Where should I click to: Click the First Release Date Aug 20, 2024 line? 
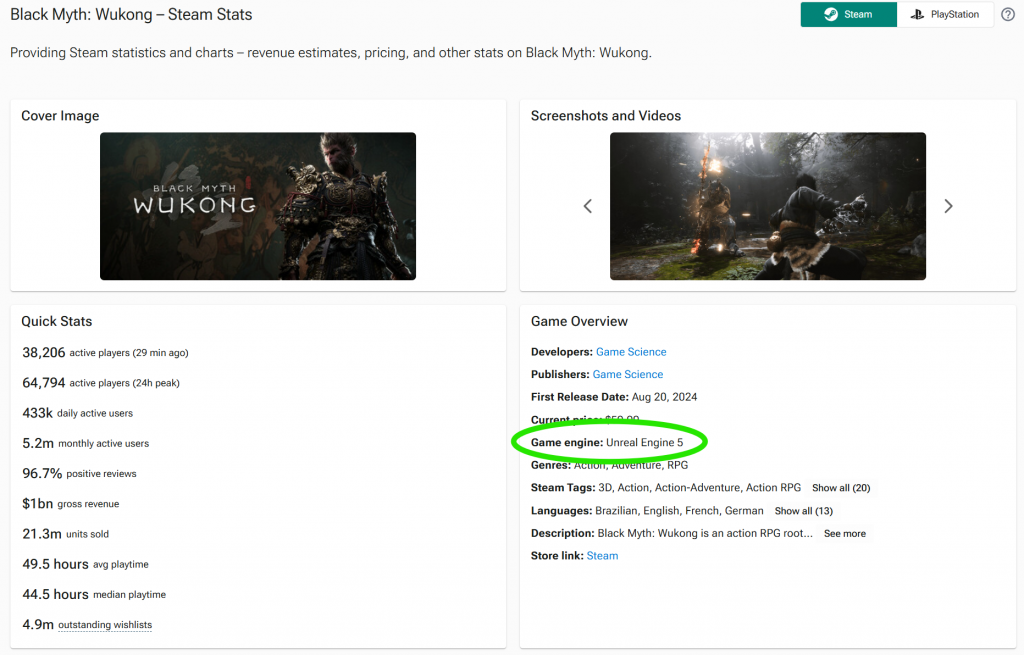pyautogui.click(x=614, y=397)
